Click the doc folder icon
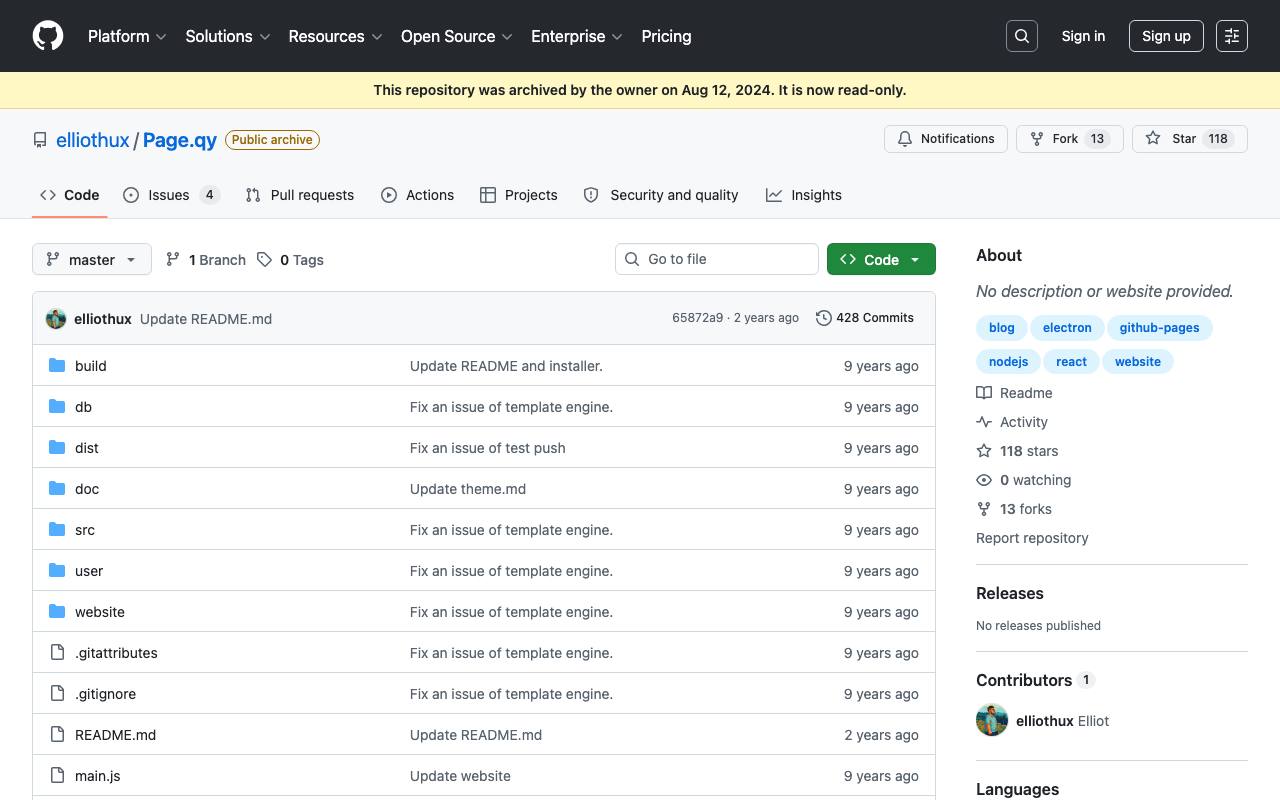The width and height of the screenshot is (1280, 800). coord(57,489)
